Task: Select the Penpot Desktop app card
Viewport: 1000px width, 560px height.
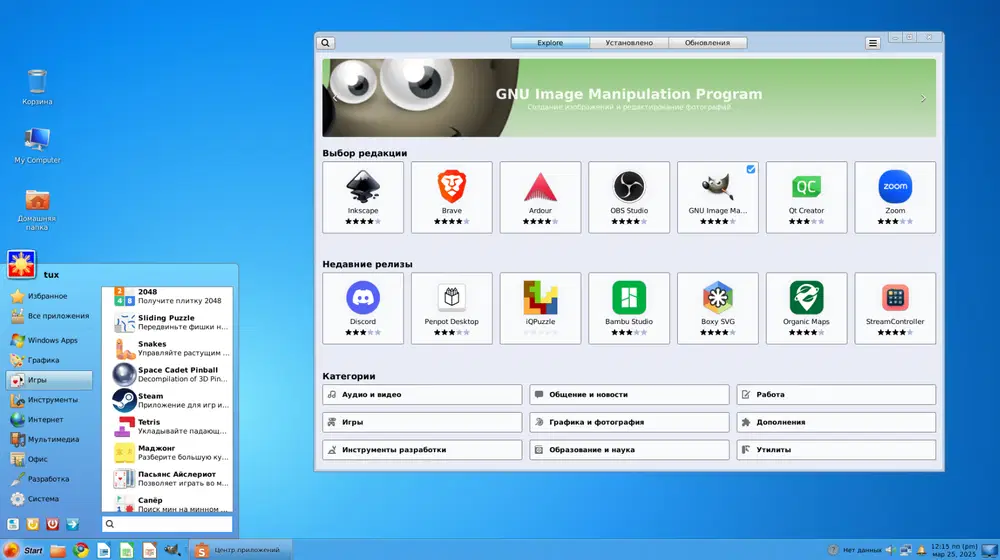Action: coord(452,308)
